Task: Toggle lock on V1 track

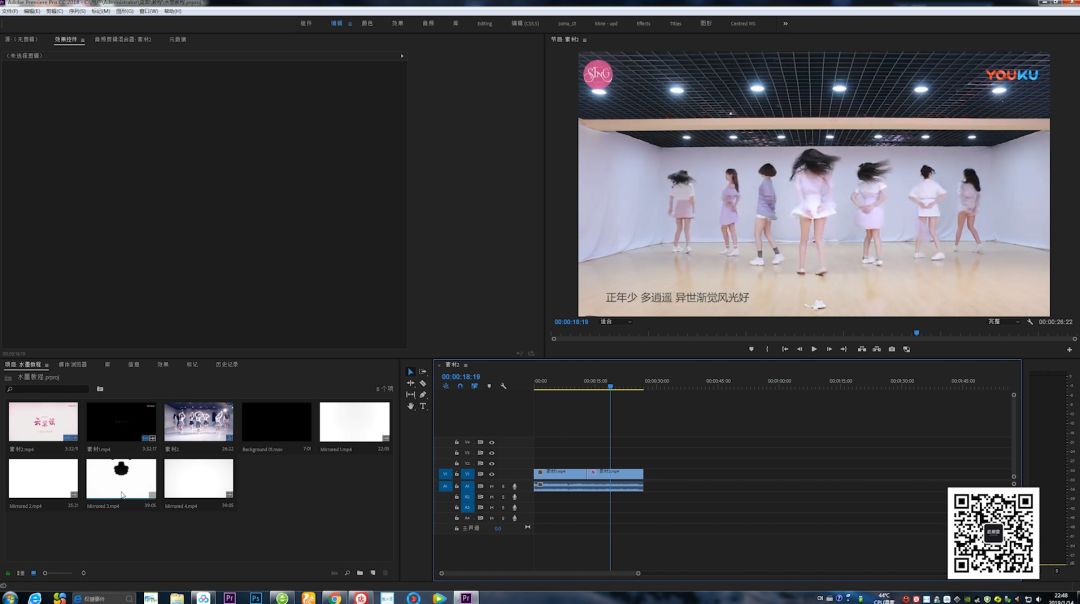Action: pos(457,474)
